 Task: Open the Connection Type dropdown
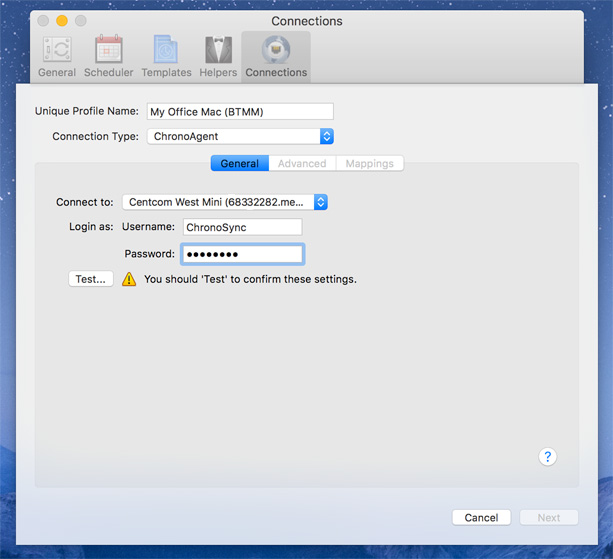point(240,136)
